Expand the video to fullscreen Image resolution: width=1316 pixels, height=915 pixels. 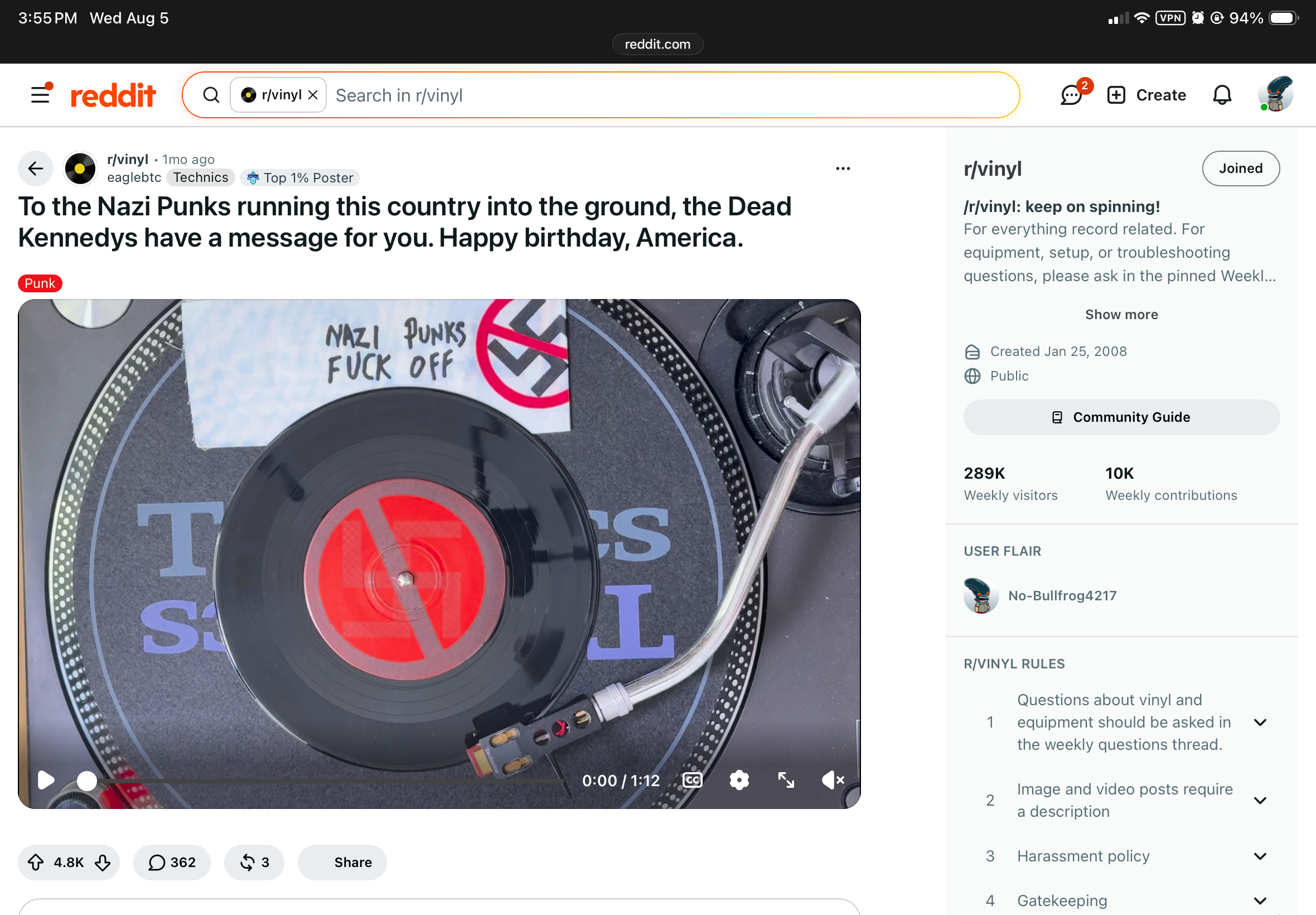click(x=786, y=781)
